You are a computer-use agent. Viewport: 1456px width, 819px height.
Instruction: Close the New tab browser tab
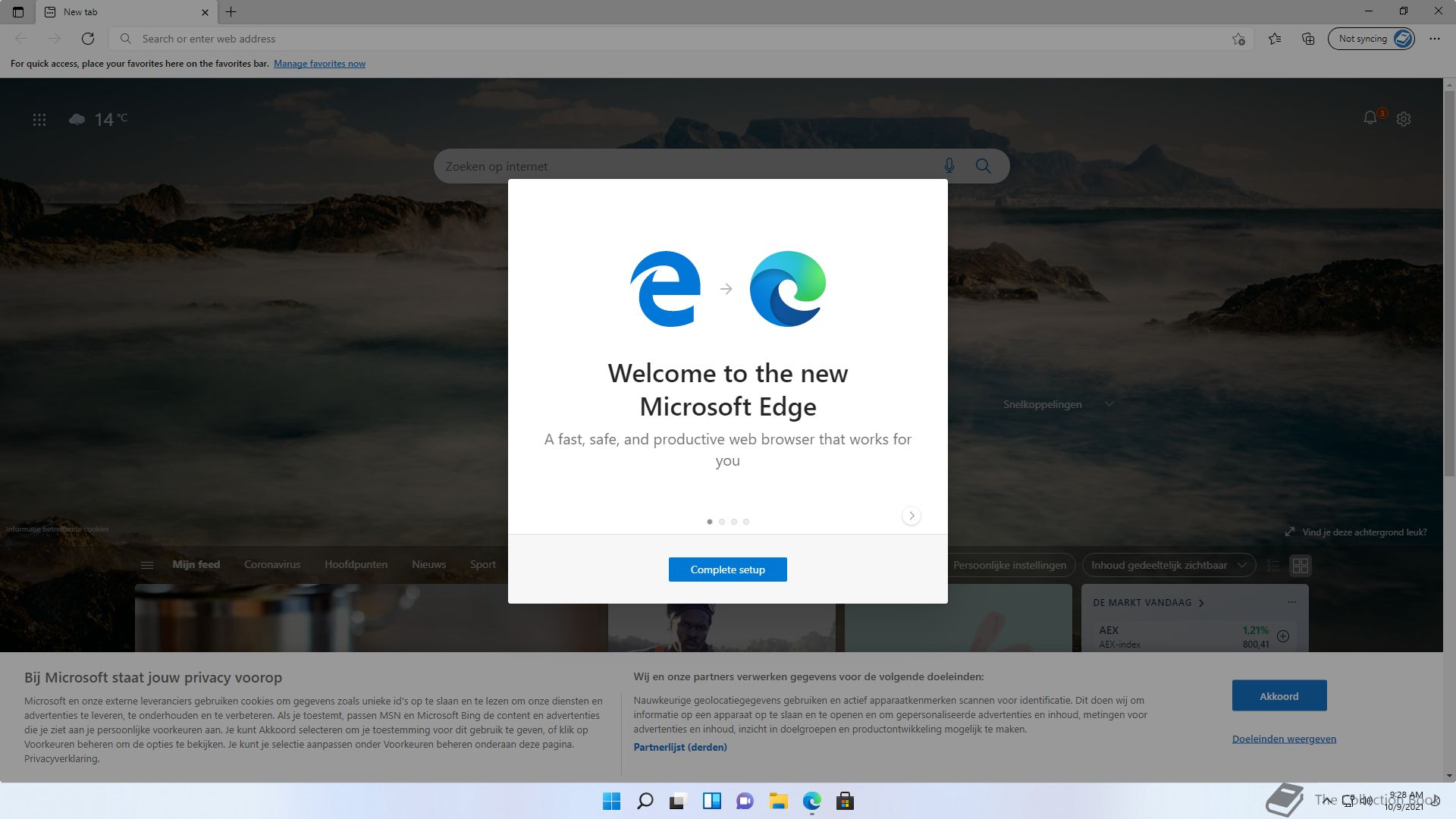pyautogui.click(x=205, y=12)
